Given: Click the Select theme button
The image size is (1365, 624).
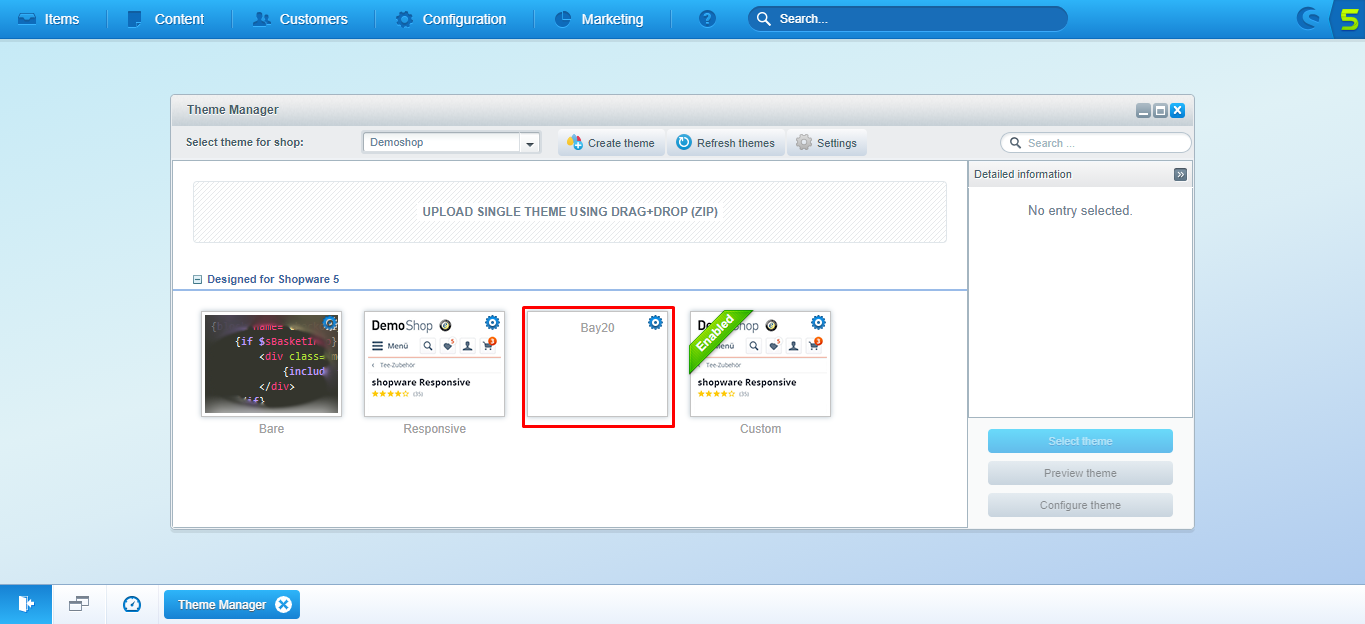Looking at the screenshot, I should coord(1080,440).
